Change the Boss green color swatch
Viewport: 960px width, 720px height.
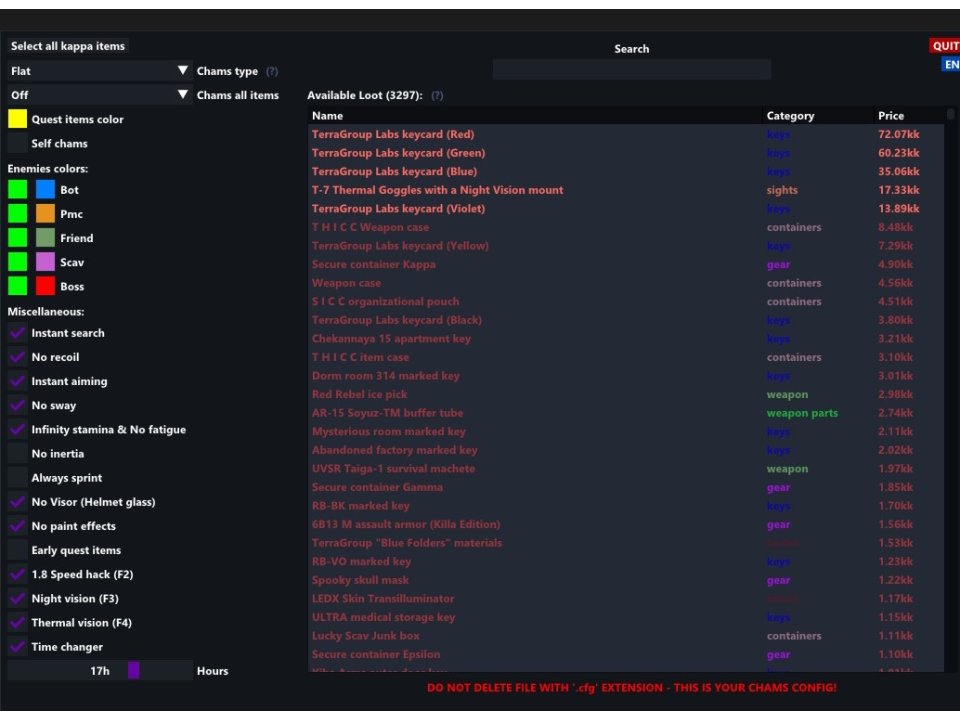[18, 287]
